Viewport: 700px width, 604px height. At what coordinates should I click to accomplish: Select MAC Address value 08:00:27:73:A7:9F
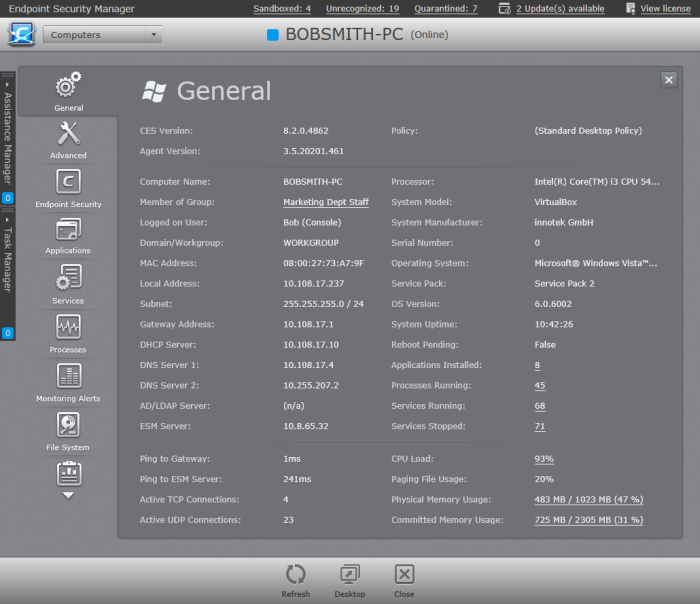324,263
